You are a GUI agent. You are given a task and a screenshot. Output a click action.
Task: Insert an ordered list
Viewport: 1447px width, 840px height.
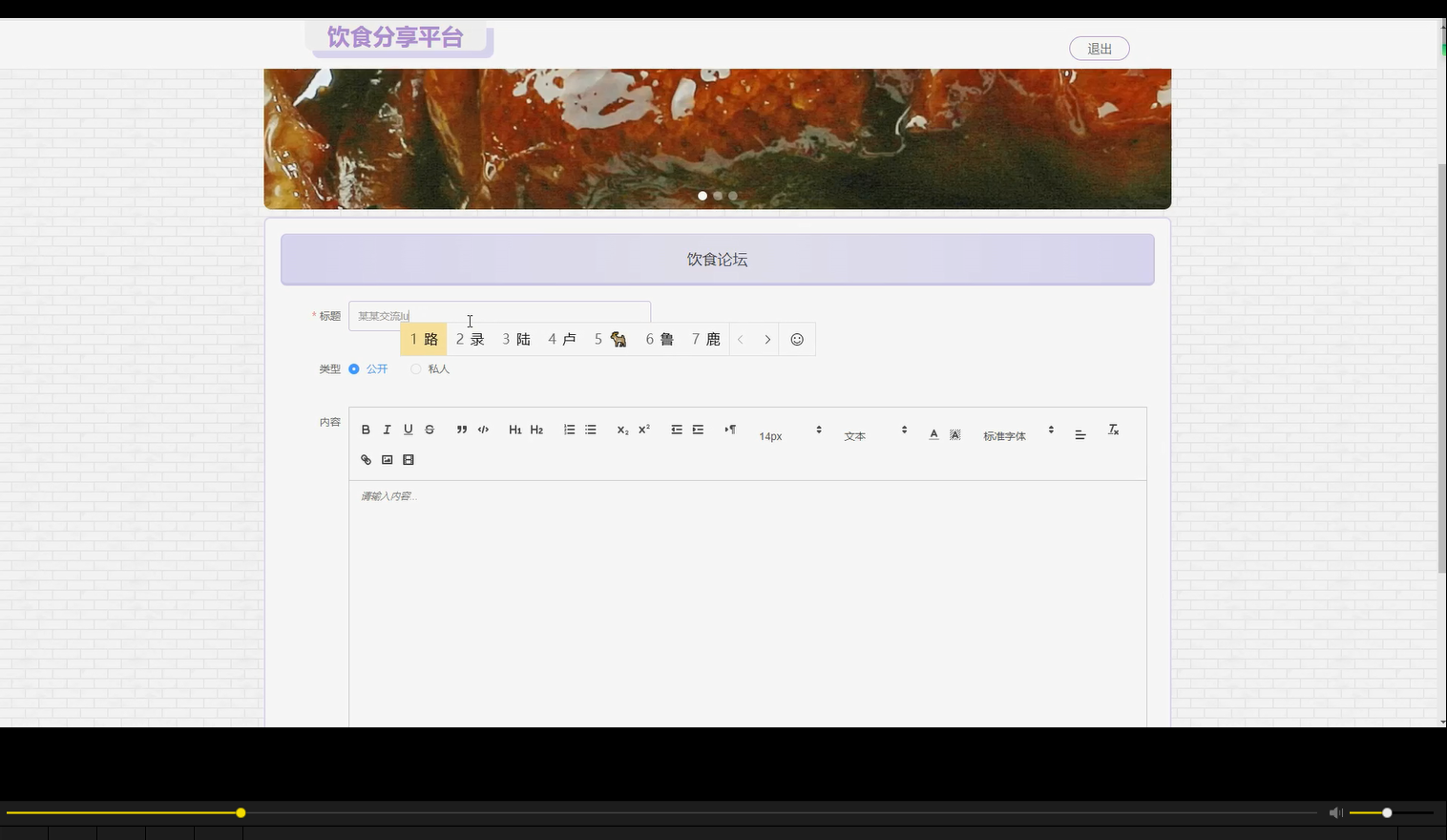(569, 429)
